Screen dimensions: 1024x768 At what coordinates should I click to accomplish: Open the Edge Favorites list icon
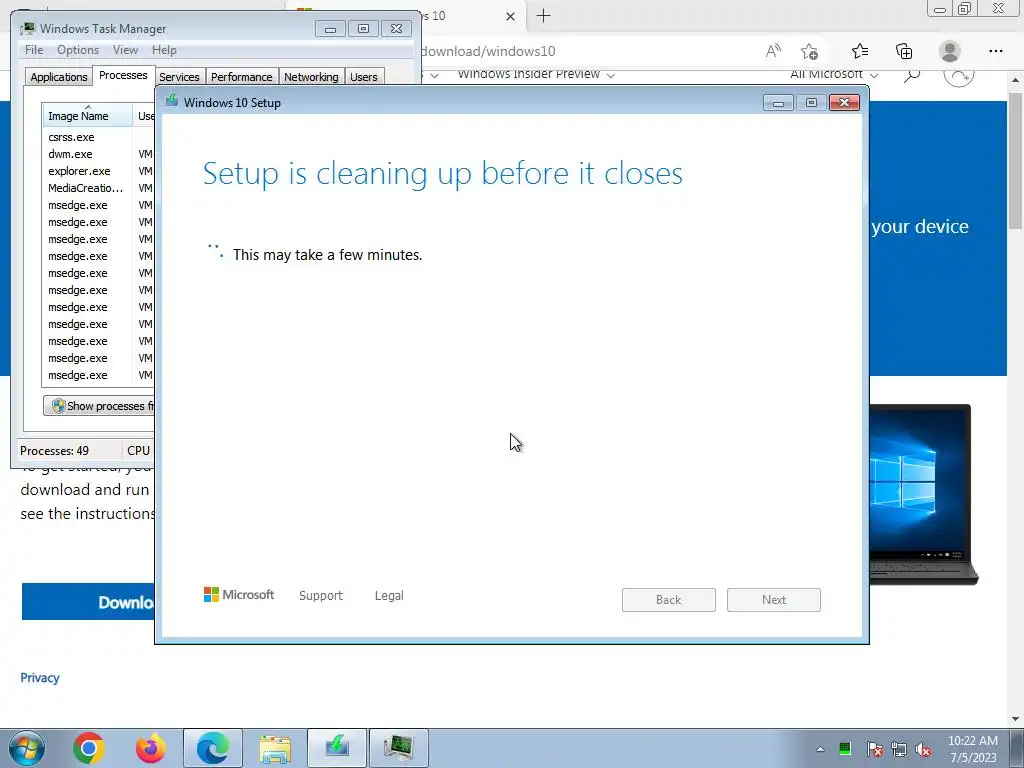tap(860, 51)
